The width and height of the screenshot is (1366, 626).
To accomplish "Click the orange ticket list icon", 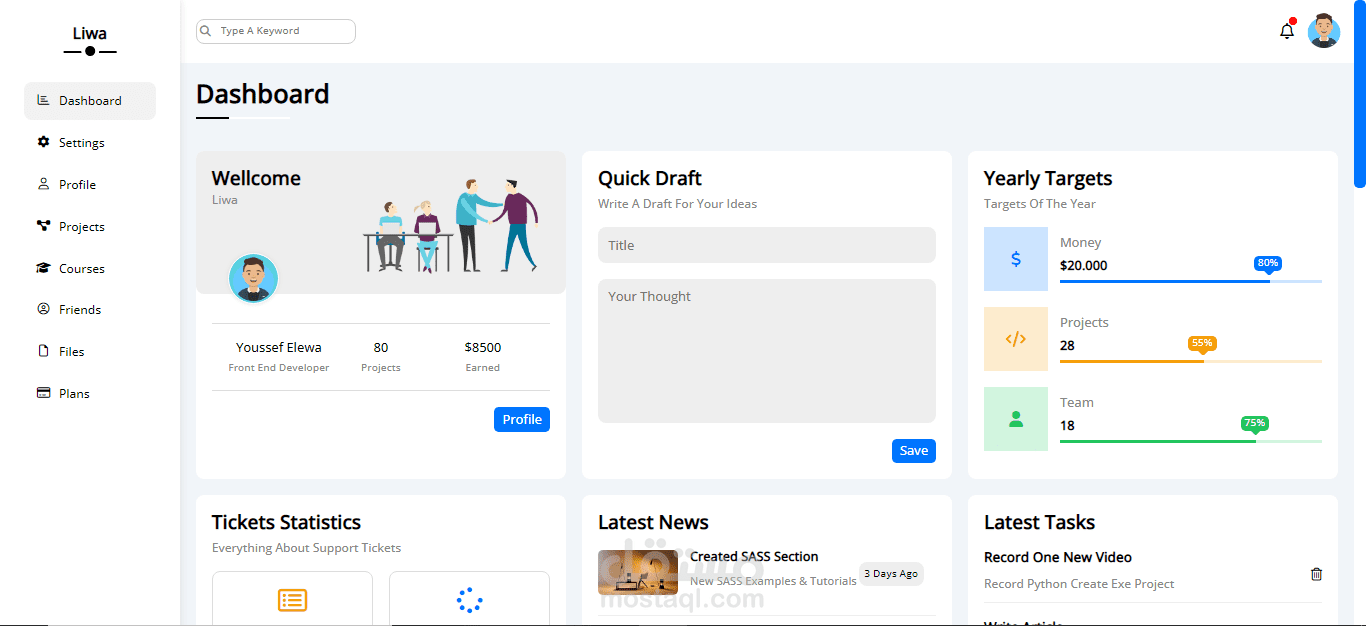I will tap(292, 600).
